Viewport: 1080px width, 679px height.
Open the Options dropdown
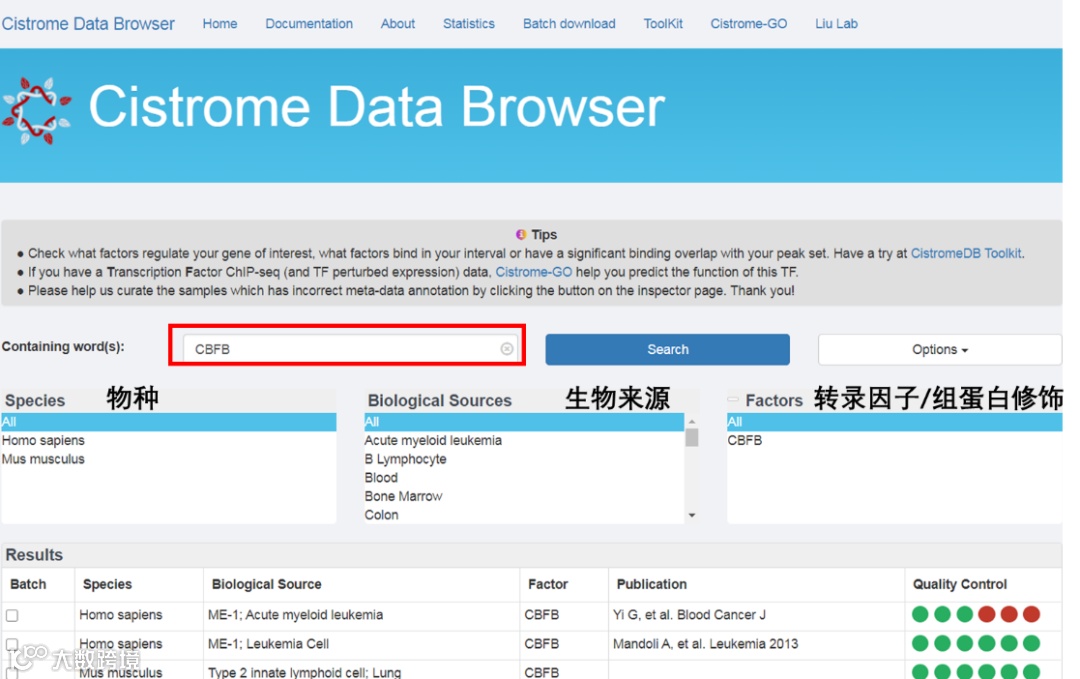(x=939, y=349)
